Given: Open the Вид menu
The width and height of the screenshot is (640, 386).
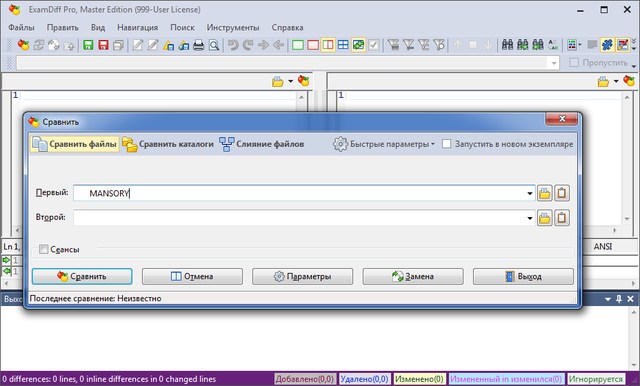Looking at the screenshot, I should 98,27.
